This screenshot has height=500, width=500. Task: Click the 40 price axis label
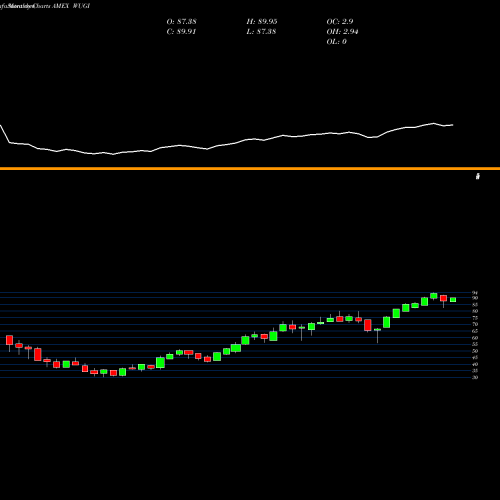475,364
